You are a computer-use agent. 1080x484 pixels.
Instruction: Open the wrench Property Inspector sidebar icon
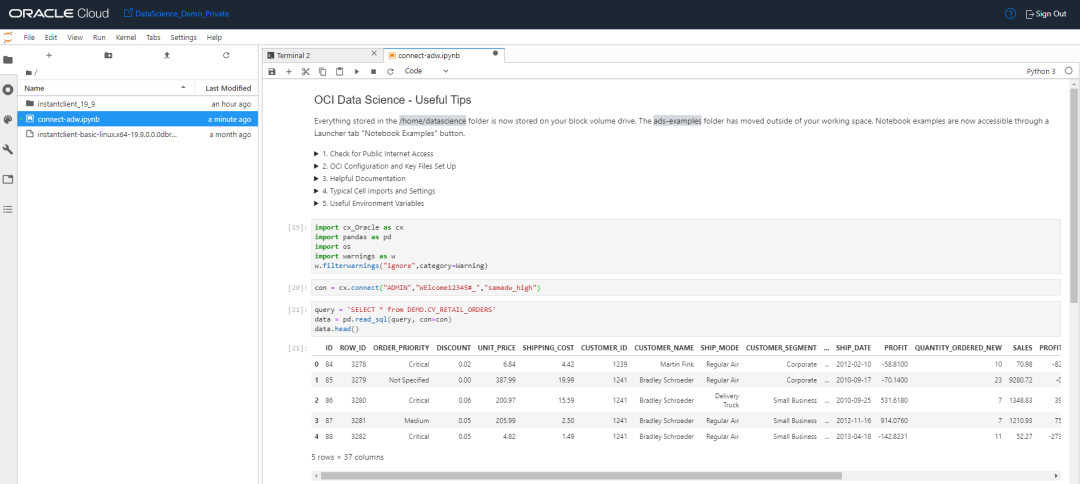coord(8,149)
